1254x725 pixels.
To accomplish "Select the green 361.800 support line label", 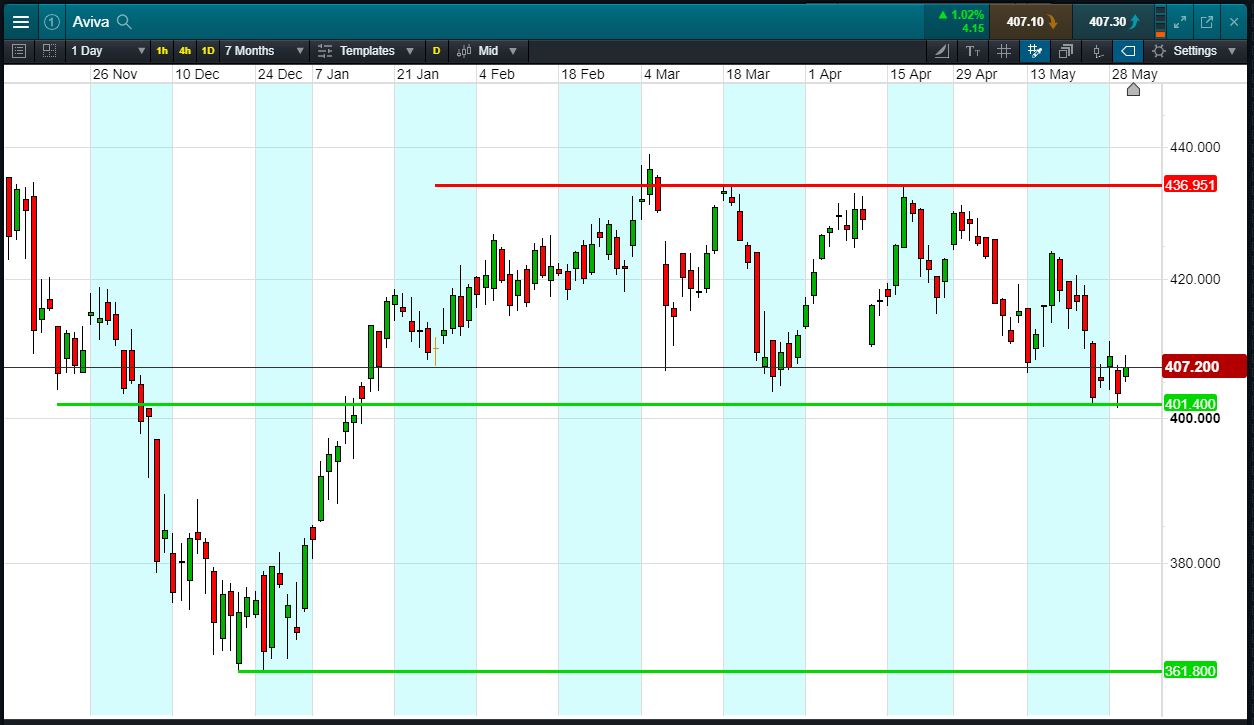I will (1191, 671).
